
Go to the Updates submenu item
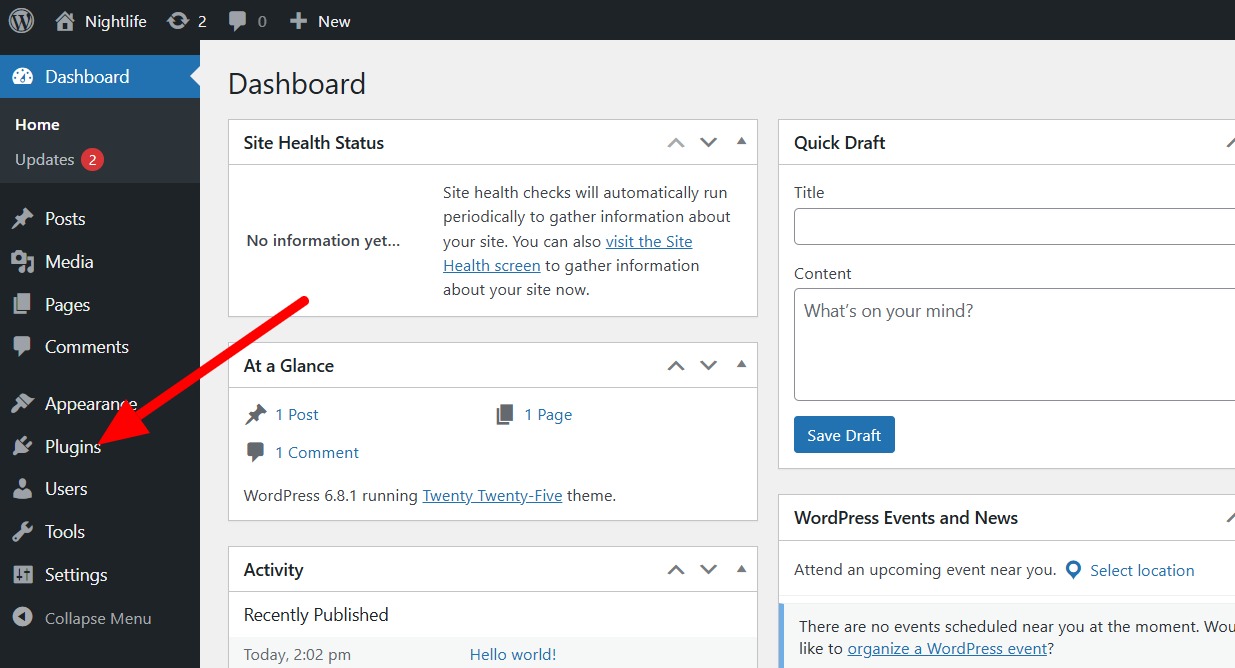(x=45, y=160)
